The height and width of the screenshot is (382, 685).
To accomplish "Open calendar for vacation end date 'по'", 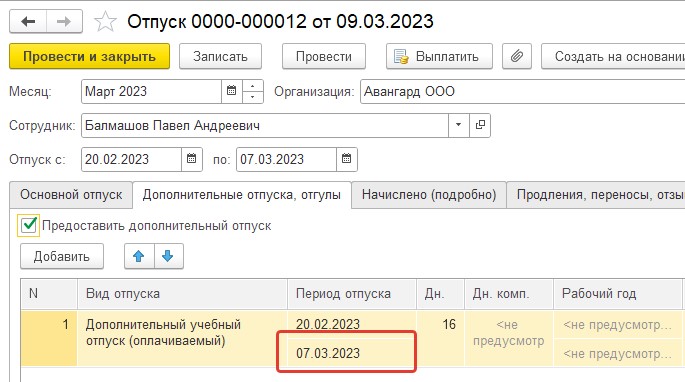I will coord(346,159).
